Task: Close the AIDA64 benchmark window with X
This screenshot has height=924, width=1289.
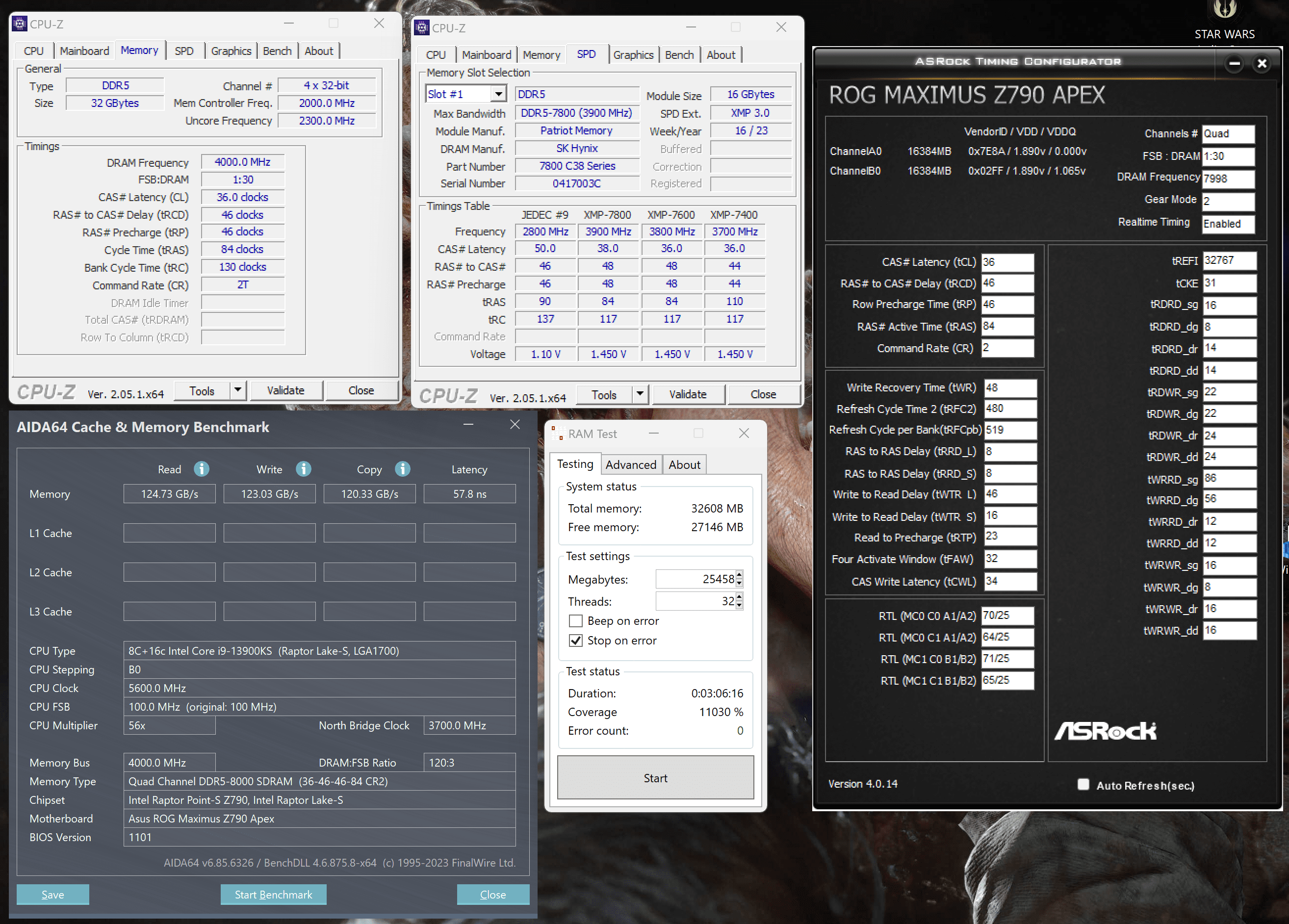Action: 515,425
